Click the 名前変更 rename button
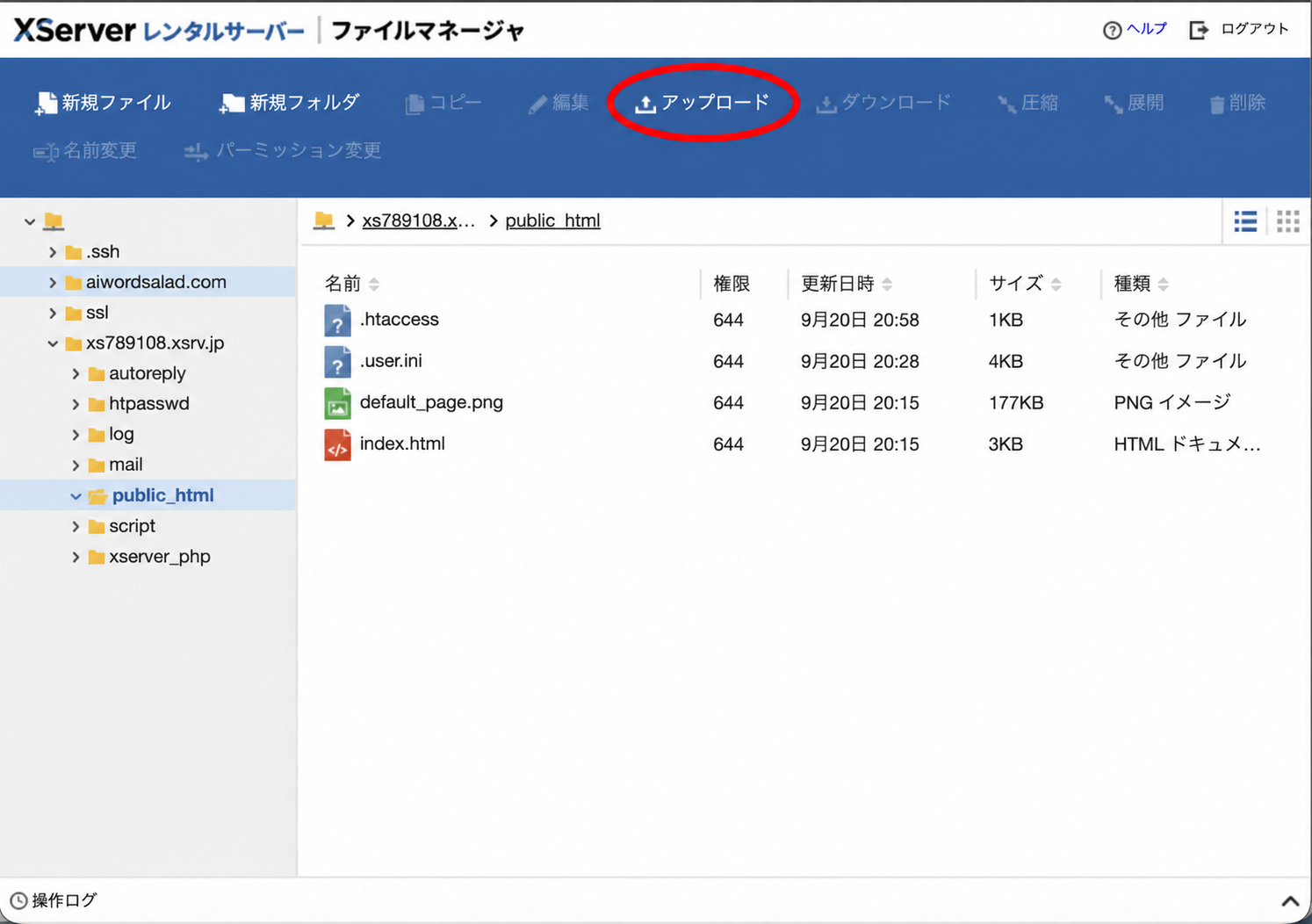The width and height of the screenshot is (1312, 924). [85, 151]
